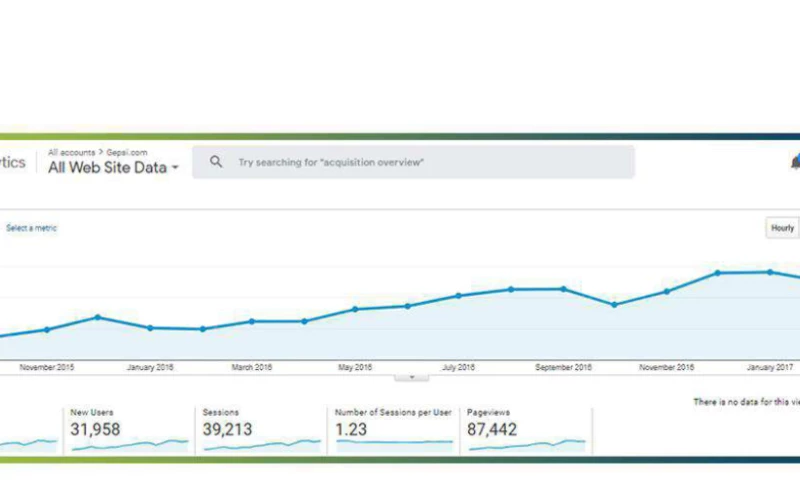Click the chart data point for January 2017

coord(770,272)
